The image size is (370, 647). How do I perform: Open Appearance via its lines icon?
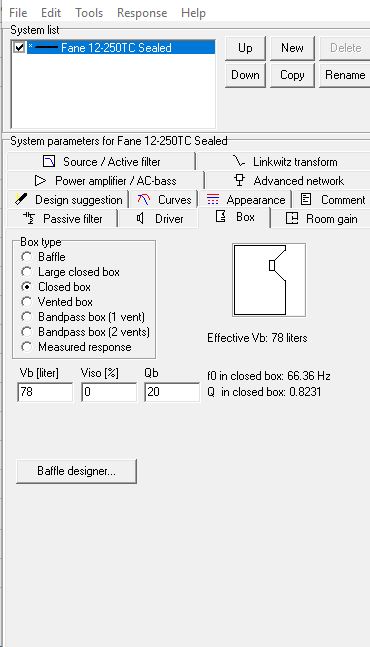point(212,199)
